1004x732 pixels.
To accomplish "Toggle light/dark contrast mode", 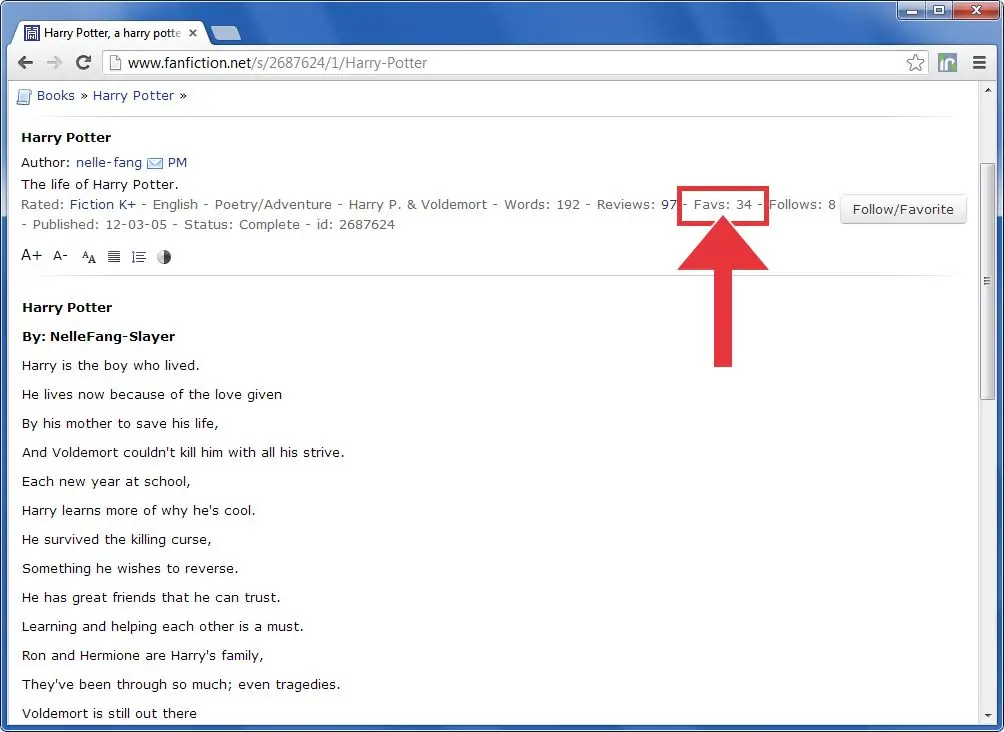I will click(164, 257).
